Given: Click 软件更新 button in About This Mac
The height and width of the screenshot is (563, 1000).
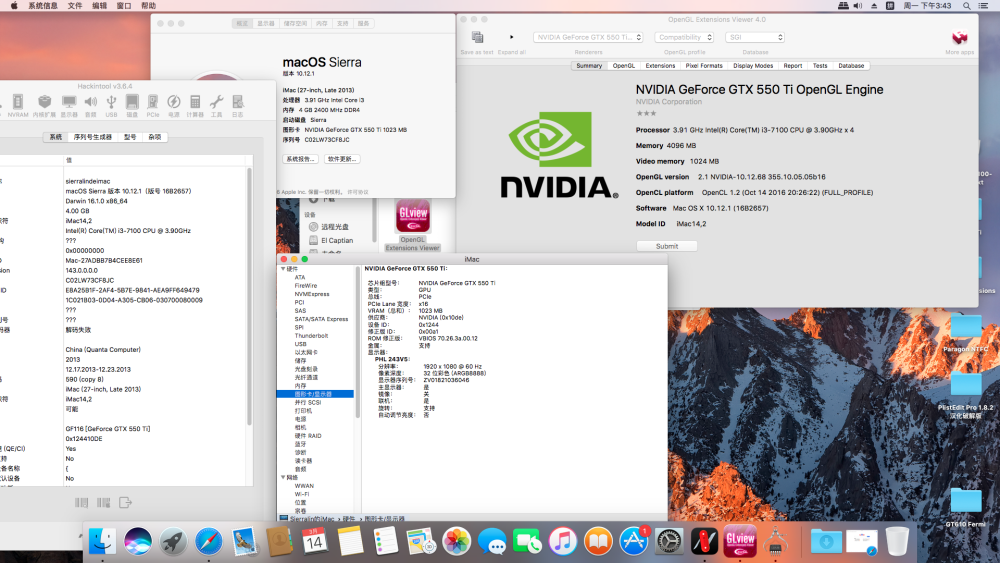Looking at the screenshot, I should pos(342,159).
